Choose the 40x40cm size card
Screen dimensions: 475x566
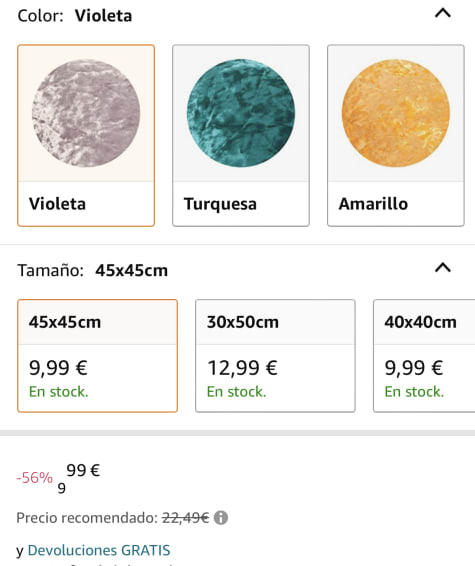[x=424, y=356]
